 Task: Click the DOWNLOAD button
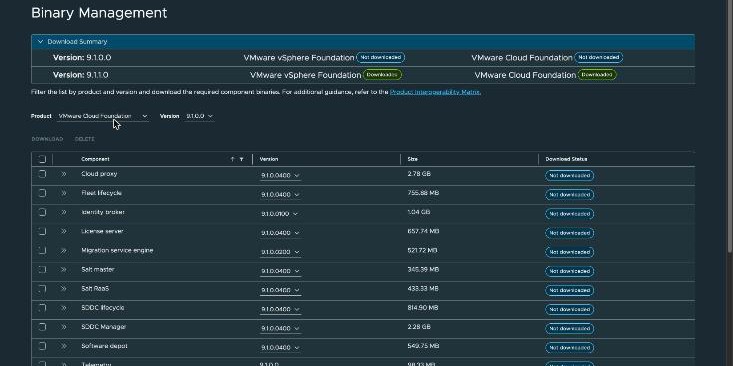pyautogui.click(x=47, y=139)
